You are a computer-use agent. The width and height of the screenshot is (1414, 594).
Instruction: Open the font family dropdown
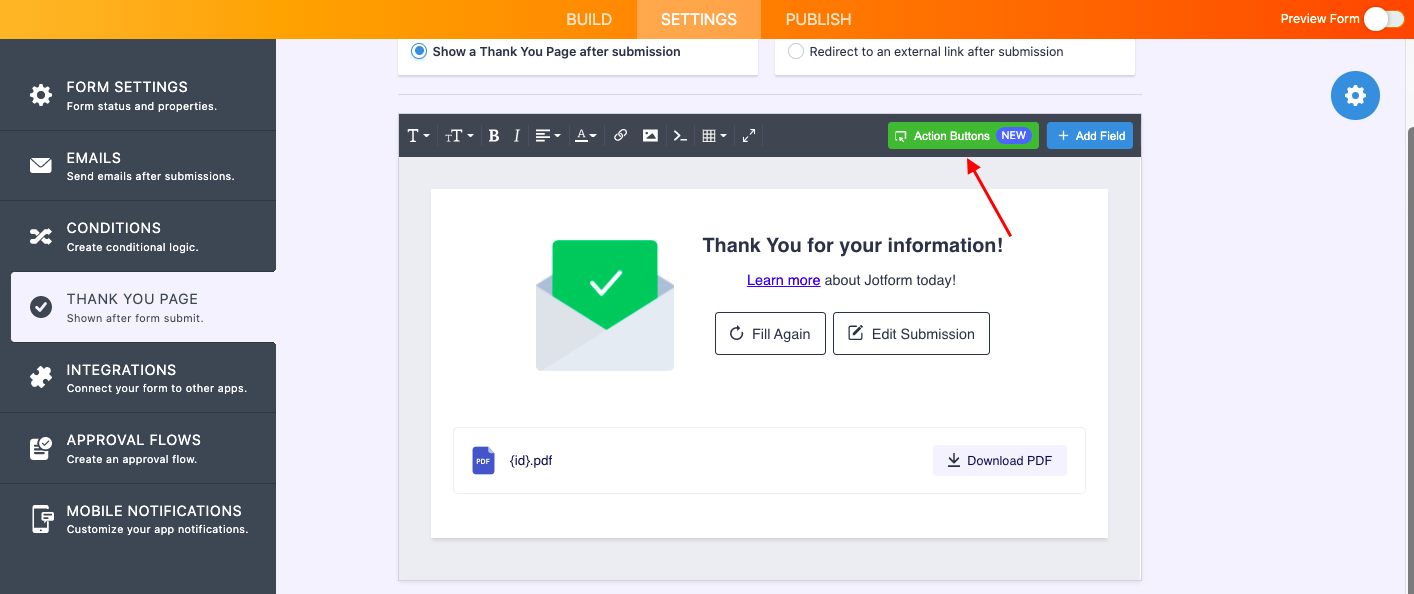pyautogui.click(x=418, y=136)
